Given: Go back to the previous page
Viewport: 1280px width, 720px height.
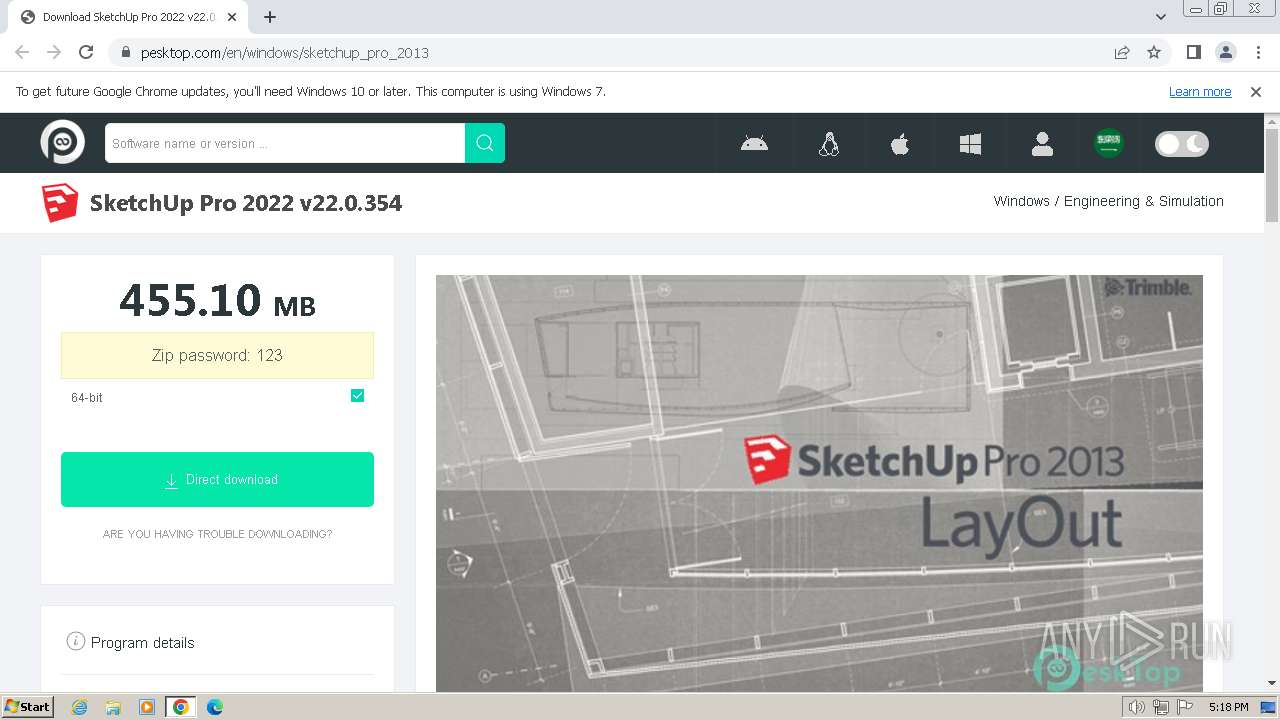Looking at the screenshot, I should 22,52.
